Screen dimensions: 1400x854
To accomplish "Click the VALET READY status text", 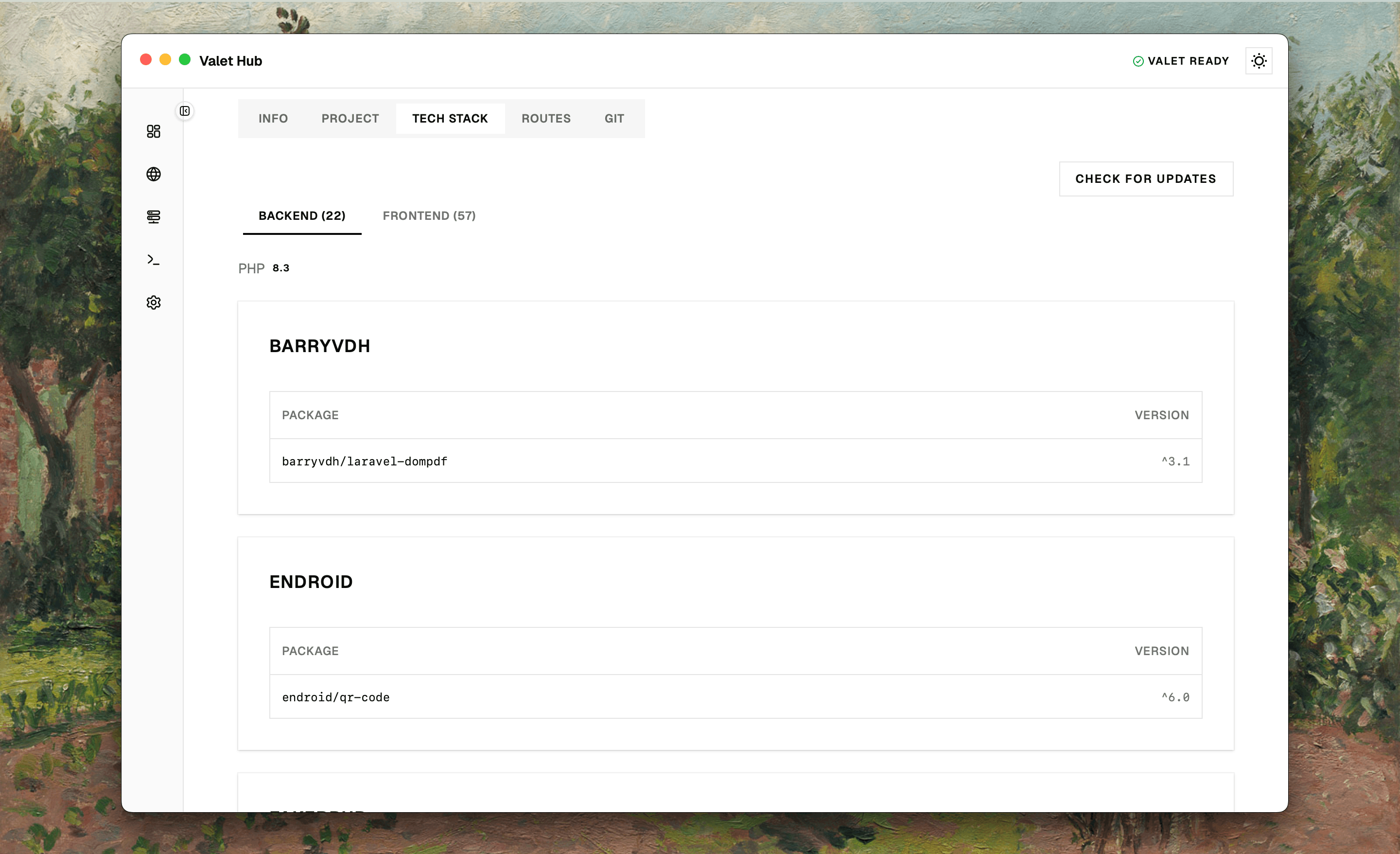I will click(x=1188, y=61).
